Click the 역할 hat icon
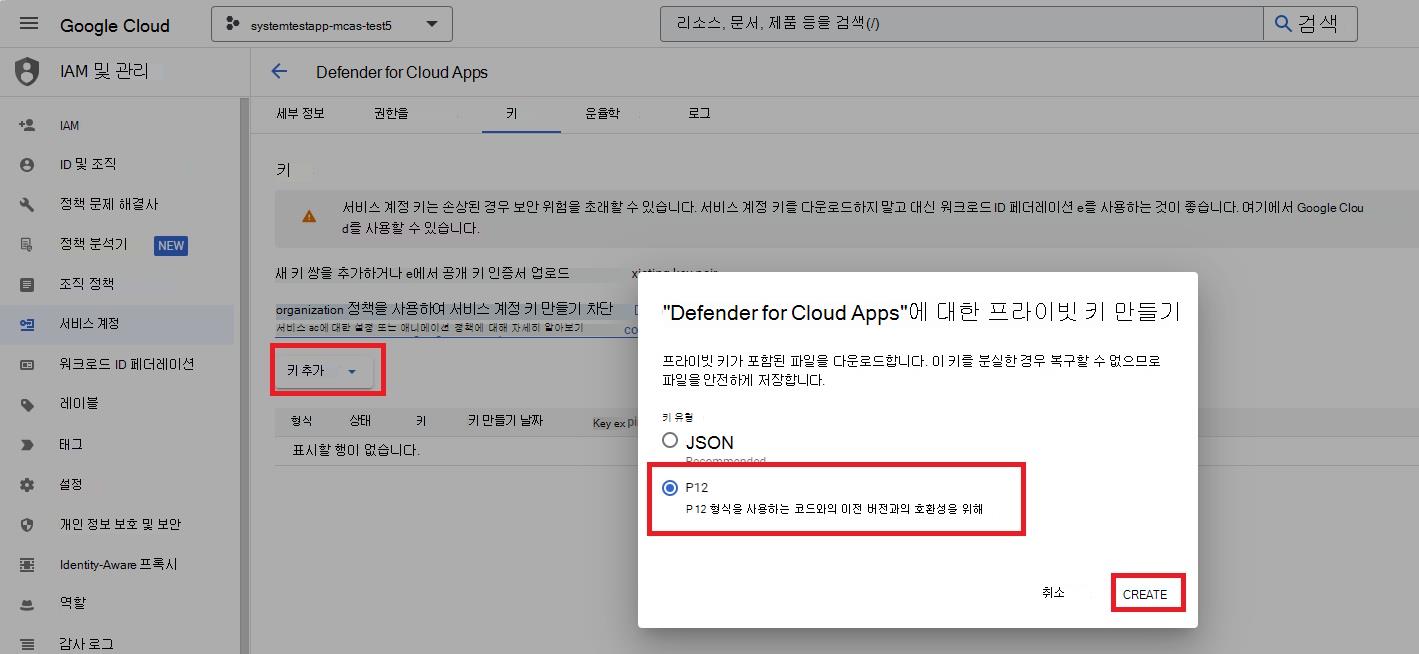1419x654 pixels. click(27, 603)
